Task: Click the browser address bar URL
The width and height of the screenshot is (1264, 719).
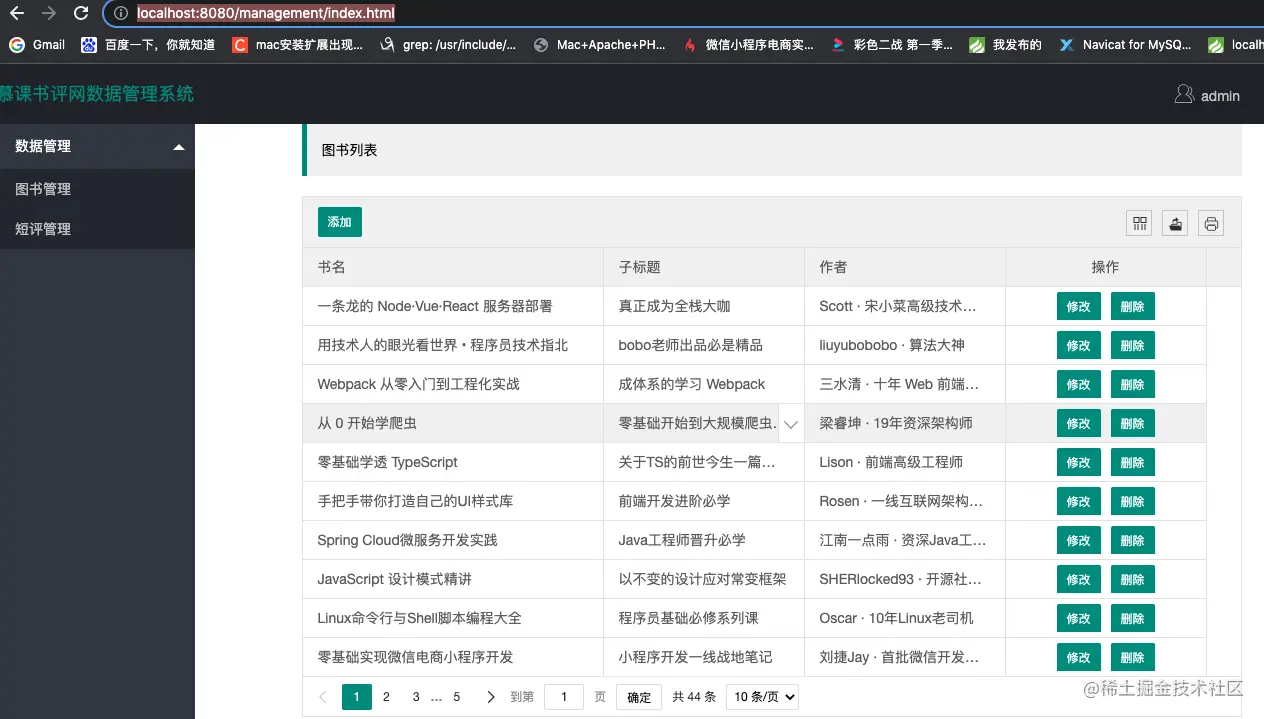Action: [x=266, y=13]
